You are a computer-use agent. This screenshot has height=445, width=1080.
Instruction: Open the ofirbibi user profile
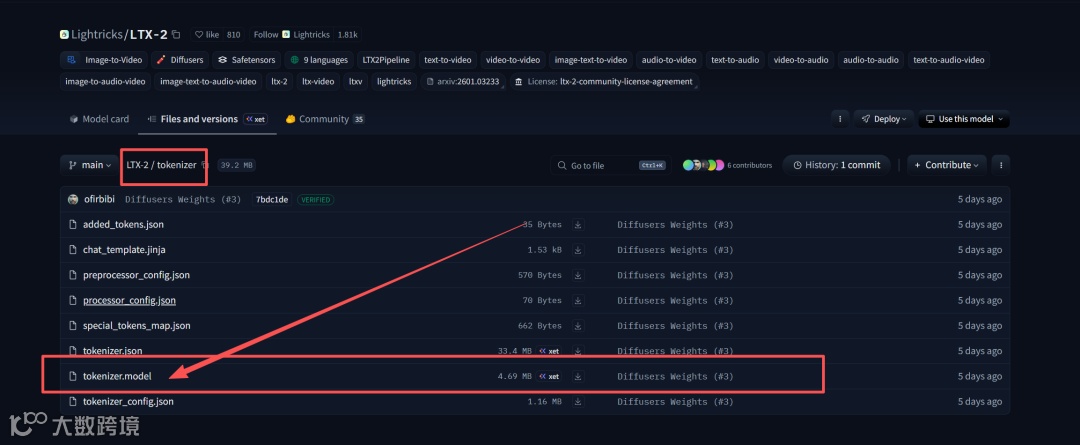(x=99, y=200)
